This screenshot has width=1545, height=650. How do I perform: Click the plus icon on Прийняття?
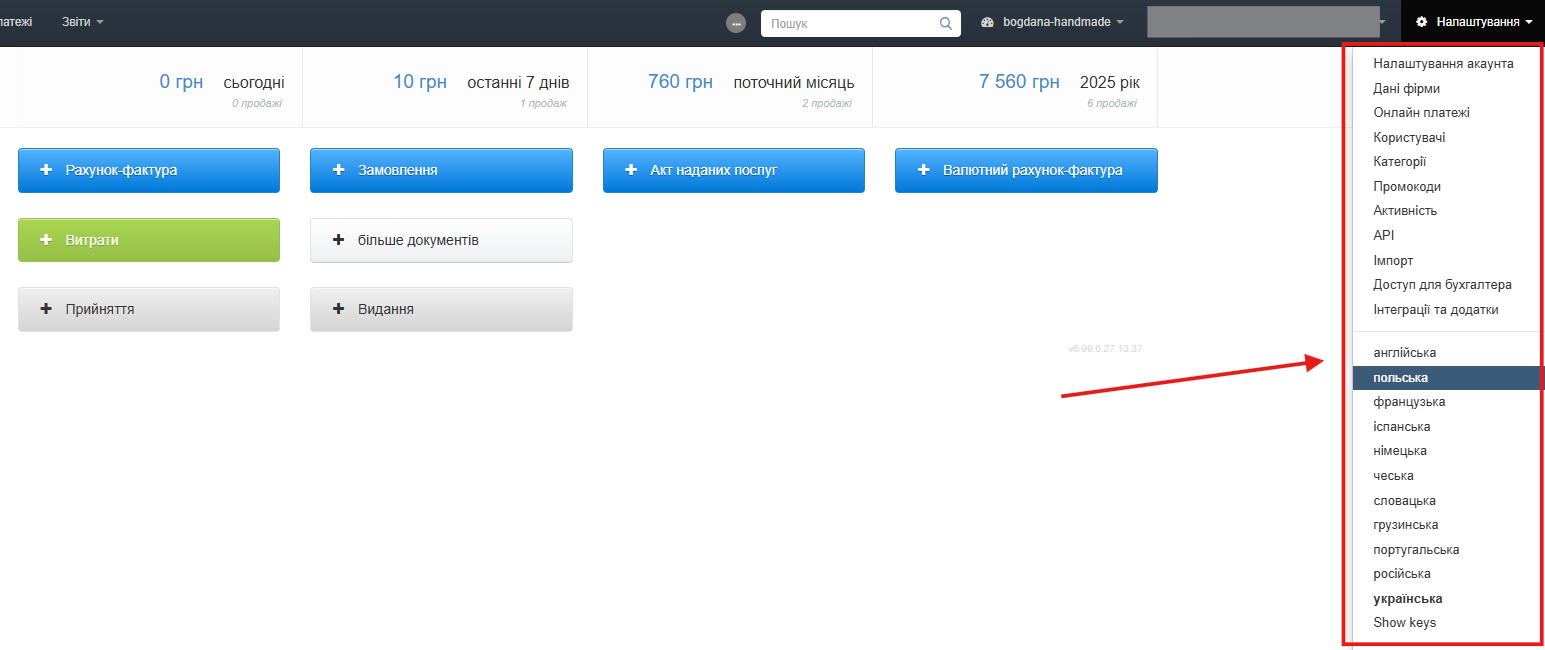[x=46, y=309]
